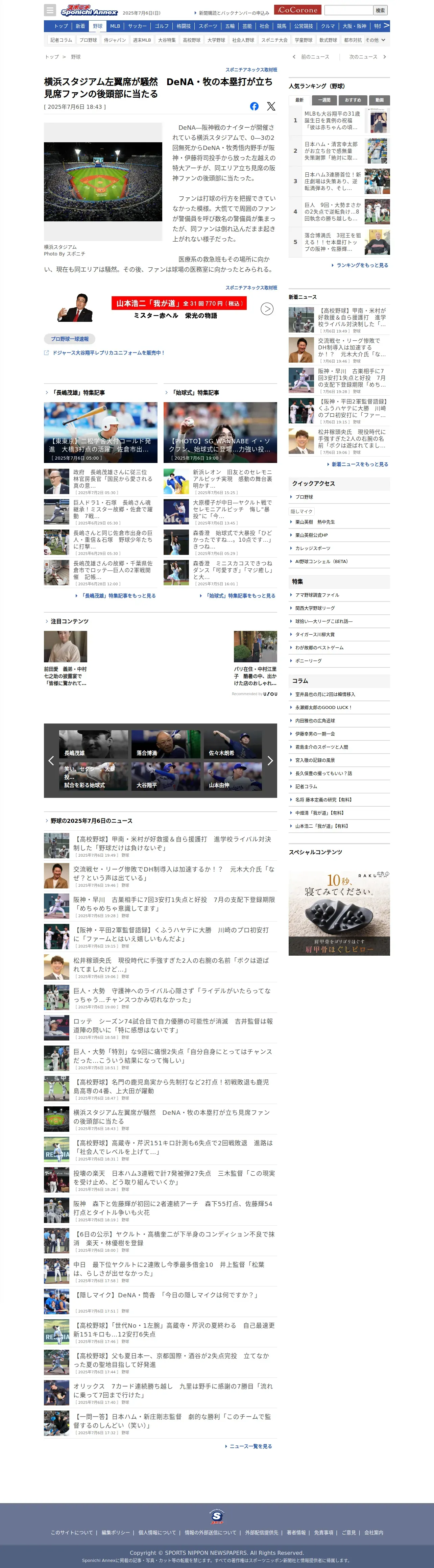Screen dimensions: 434x1568
Task: Open 前のニュース previous arrow link
Action: [x=311, y=57]
